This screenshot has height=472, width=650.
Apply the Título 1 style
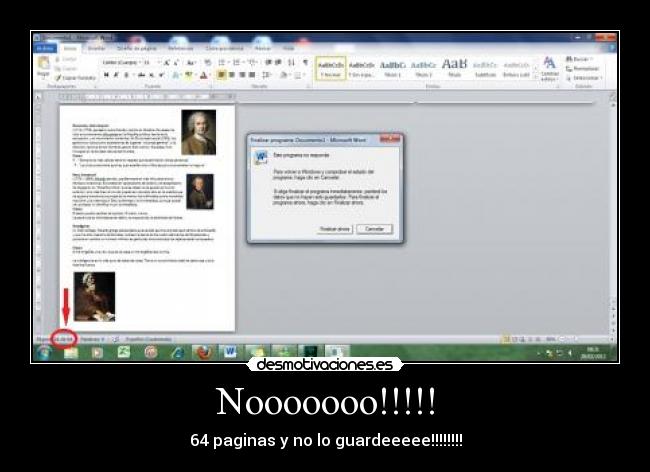[x=392, y=69]
